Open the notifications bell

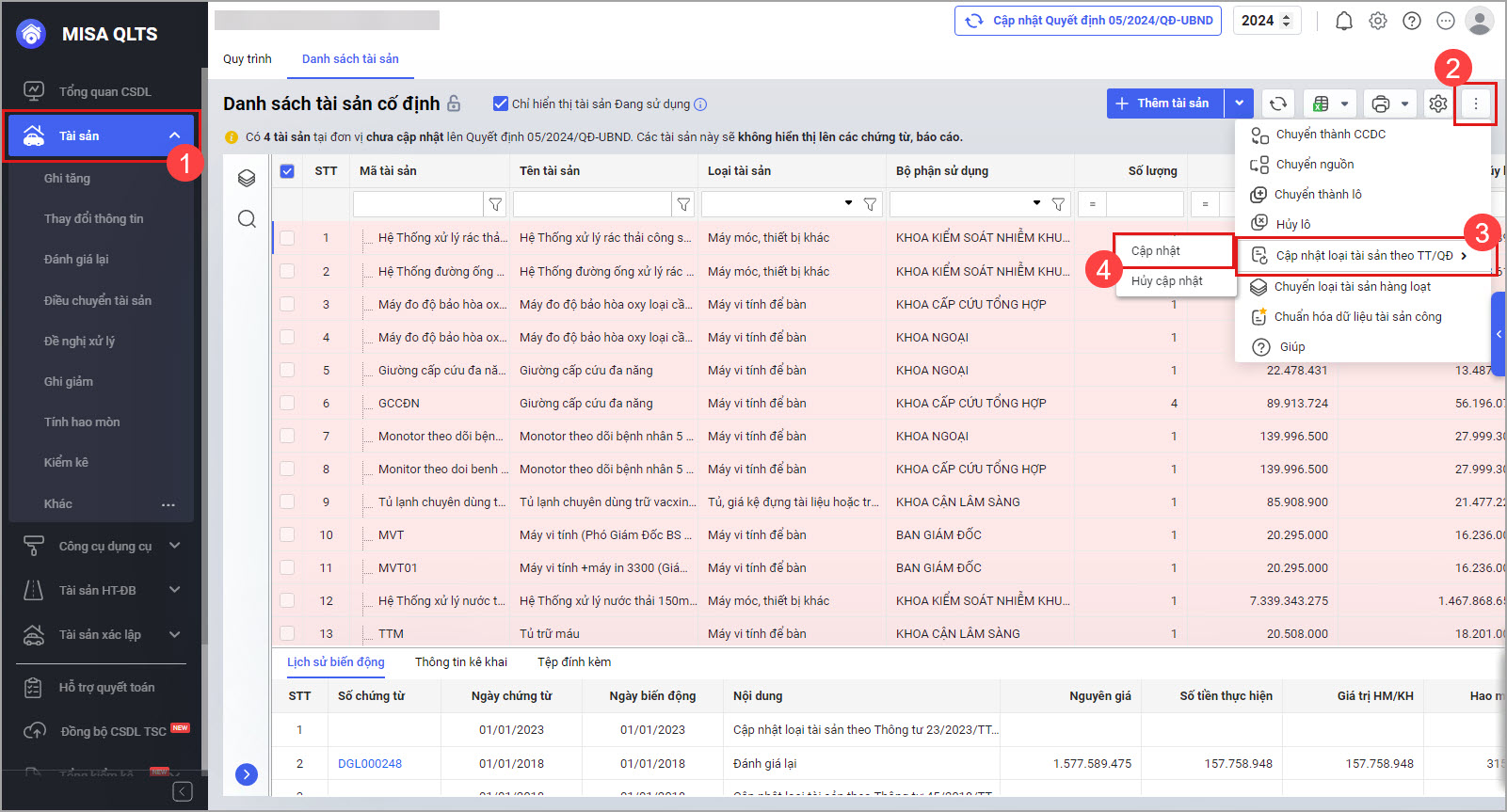point(1344,21)
